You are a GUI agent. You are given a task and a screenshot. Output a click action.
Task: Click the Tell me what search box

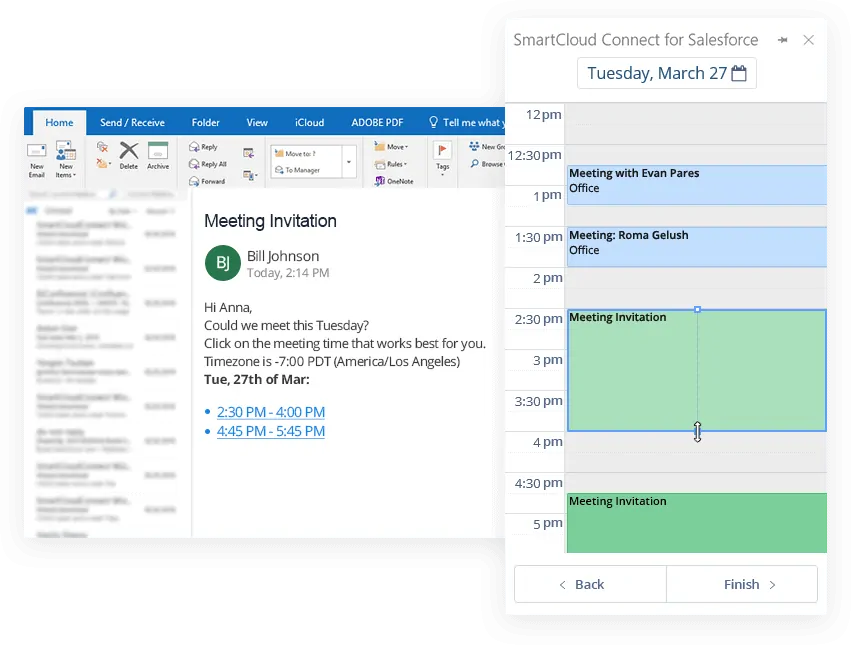pyautogui.click(x=467, y=123)
